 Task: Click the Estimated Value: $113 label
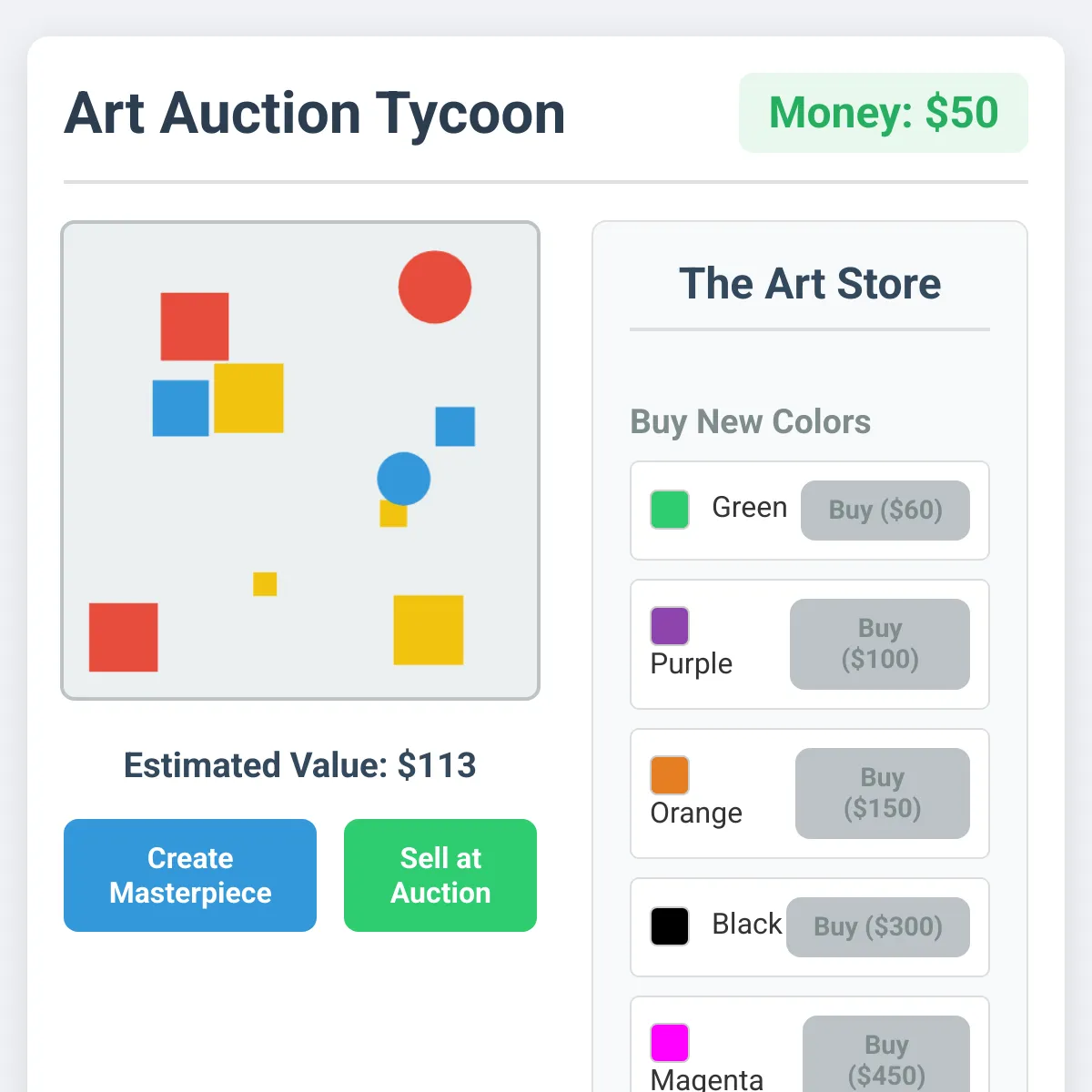[300, 765]
